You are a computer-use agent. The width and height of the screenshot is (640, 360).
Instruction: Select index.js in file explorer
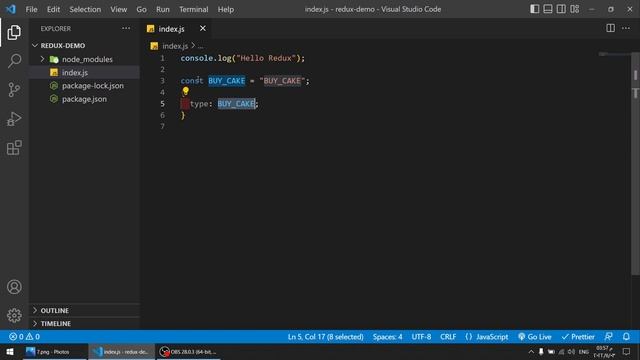pos(84,72)
